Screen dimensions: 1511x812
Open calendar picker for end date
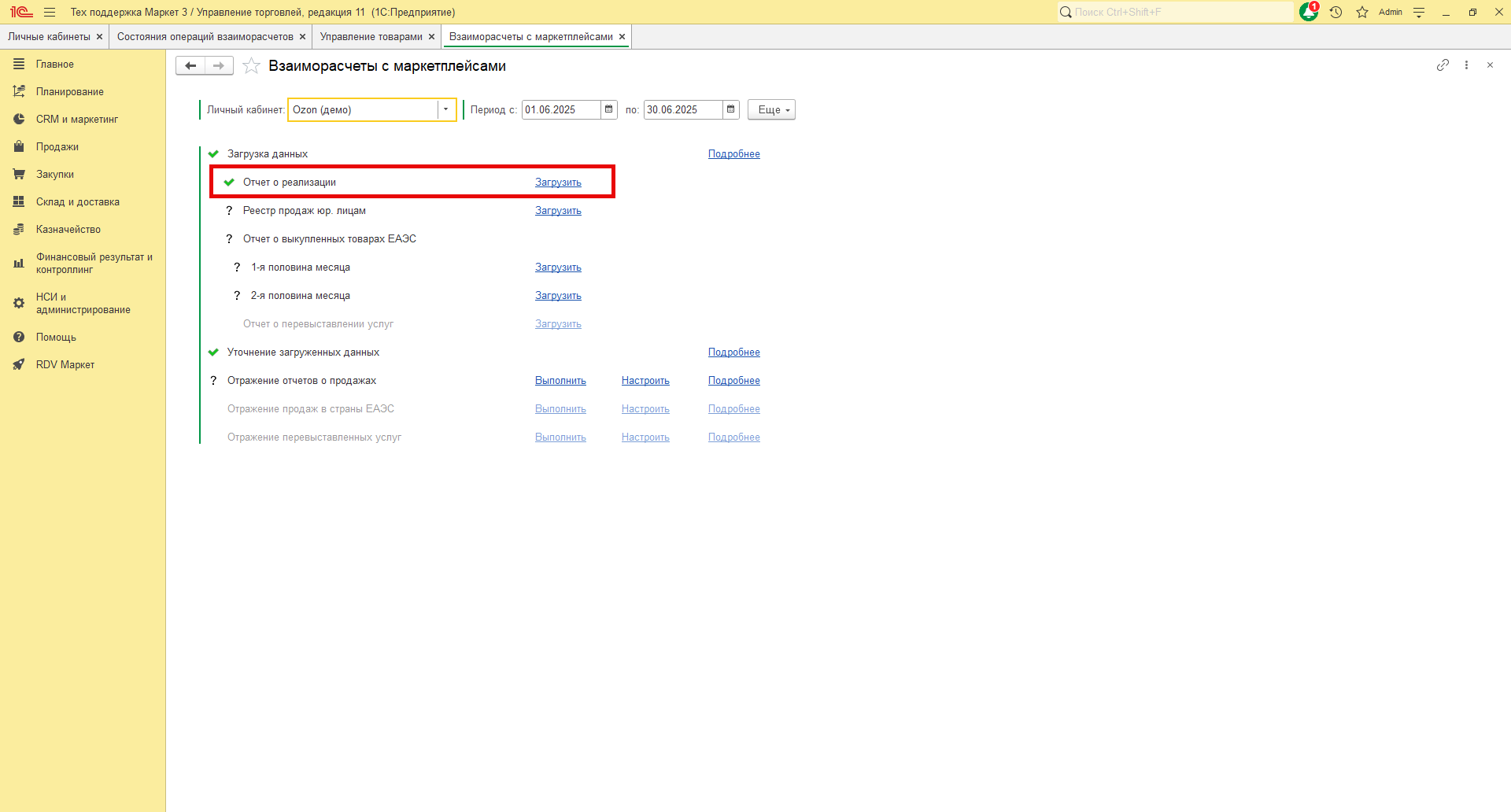point(730,109)
